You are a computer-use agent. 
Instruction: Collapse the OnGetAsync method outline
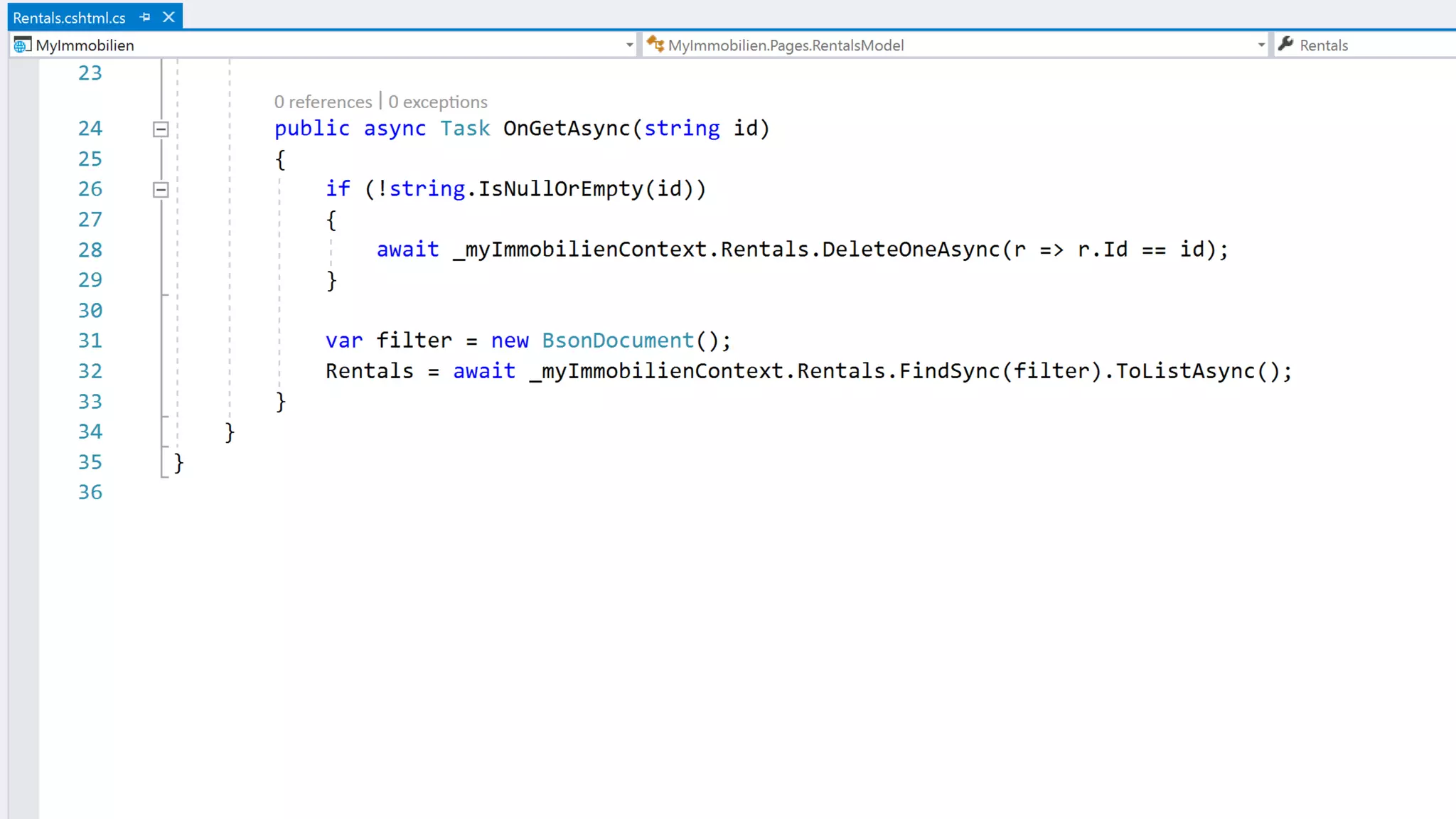[x=161, y=129]
